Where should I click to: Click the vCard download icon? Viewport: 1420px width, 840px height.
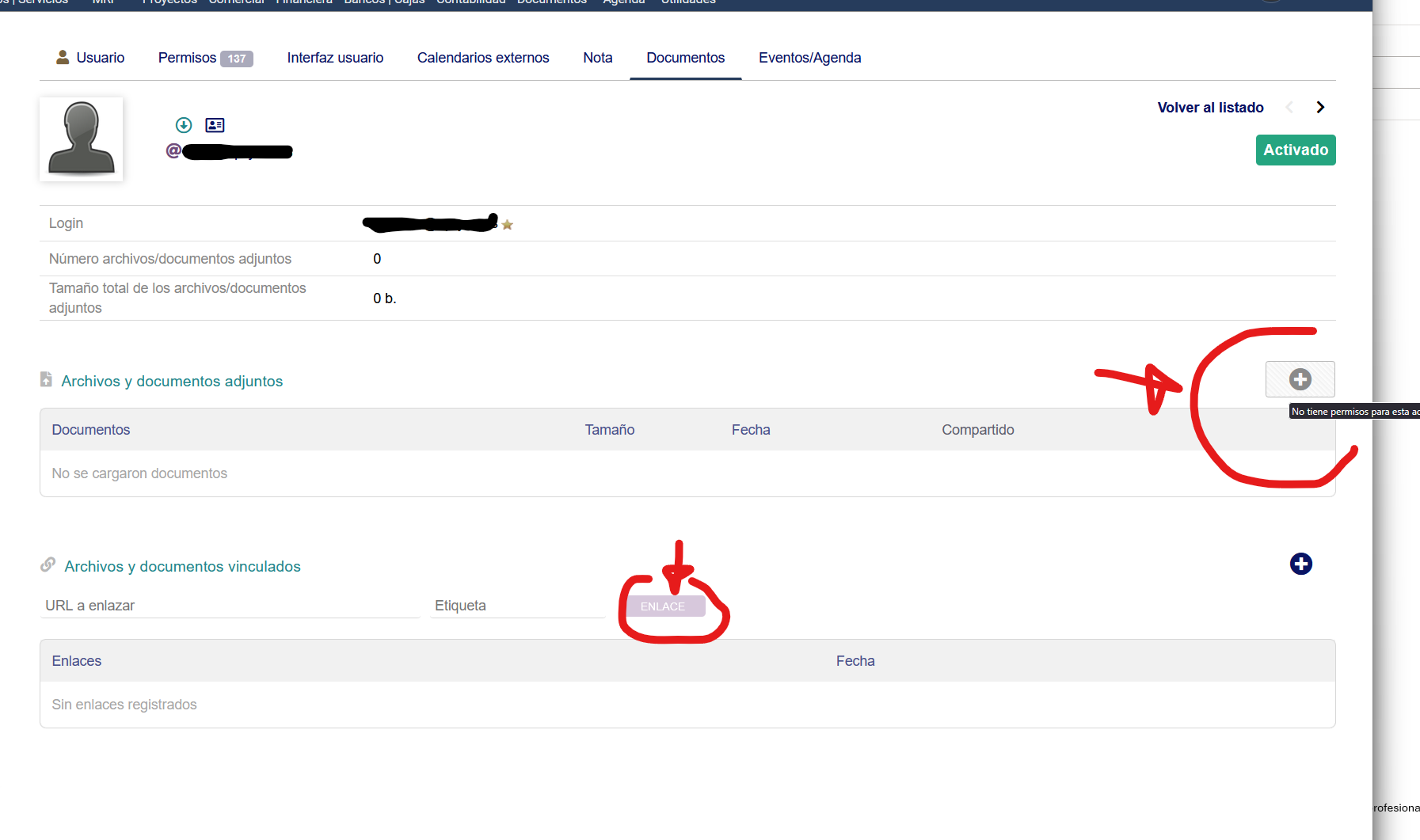[x=184, y=125]
